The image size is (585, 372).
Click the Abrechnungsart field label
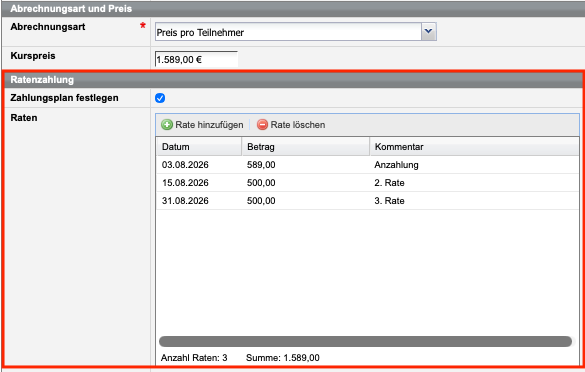pos(48,27)
